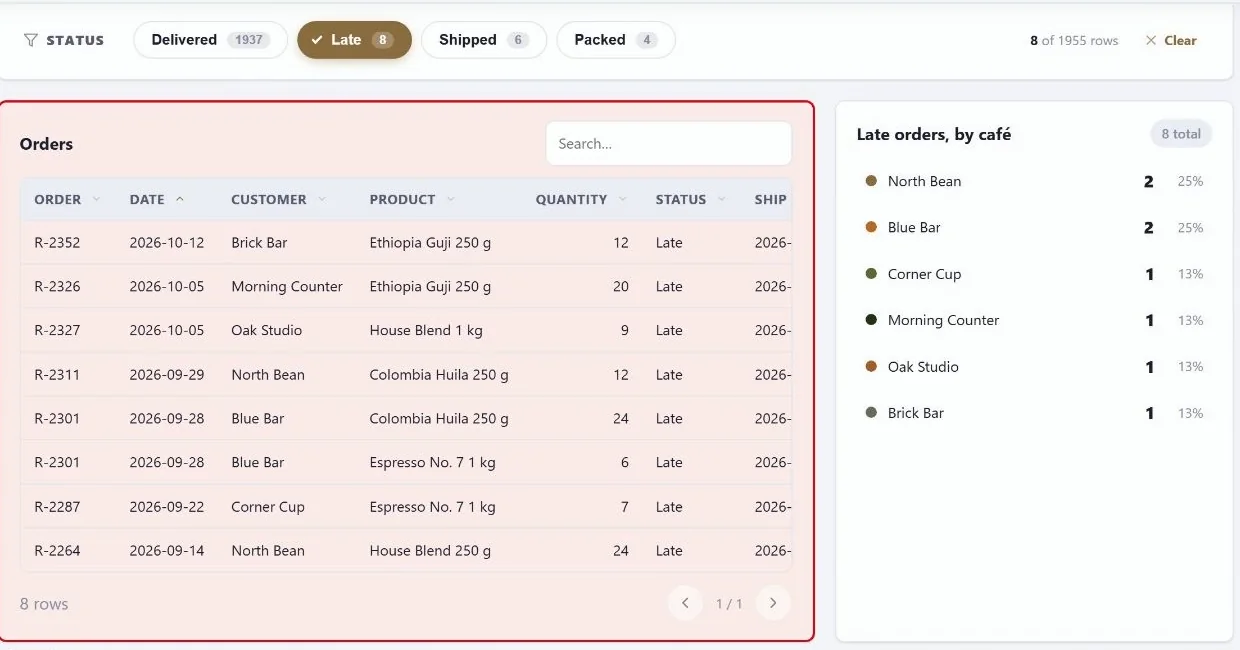Click the North Bean row in café list
This screenshot has height=650, width=1240.
pos(1034,181)
